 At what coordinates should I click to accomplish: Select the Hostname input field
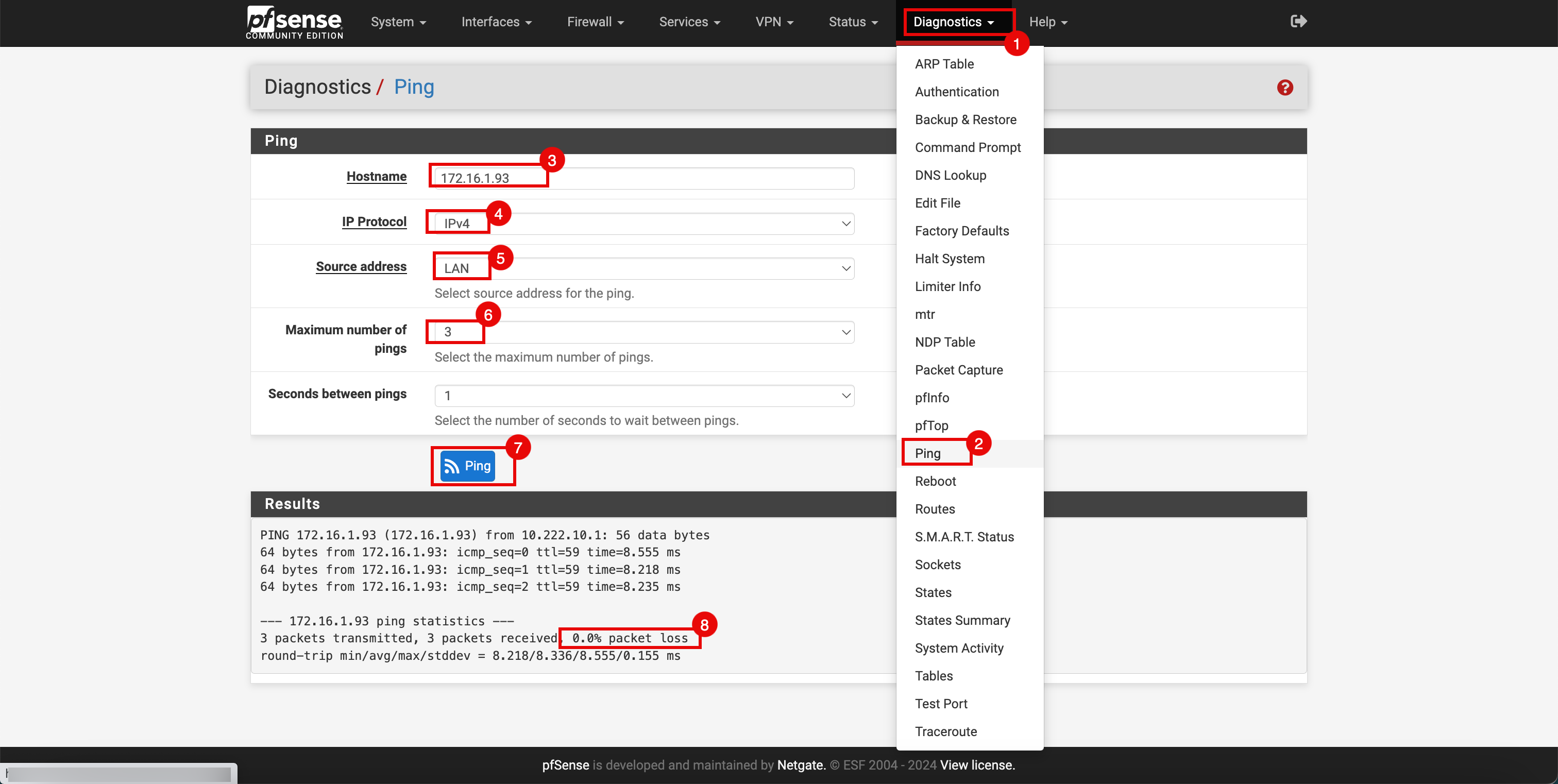click(x=644, y=177)
